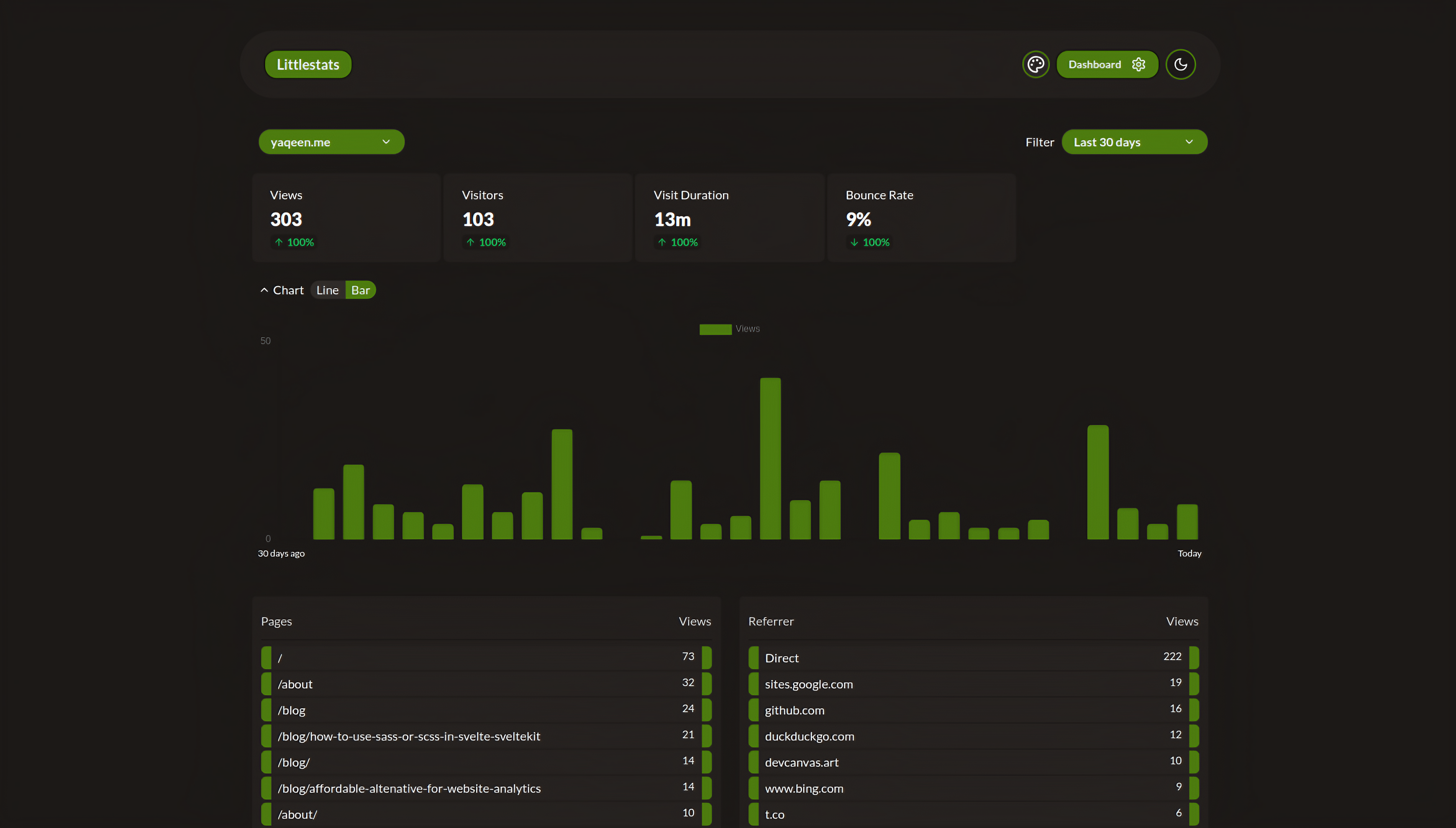1456x828 pixels.
Task: Click the 'www.bing.com' referrer row
Action: 974,789
